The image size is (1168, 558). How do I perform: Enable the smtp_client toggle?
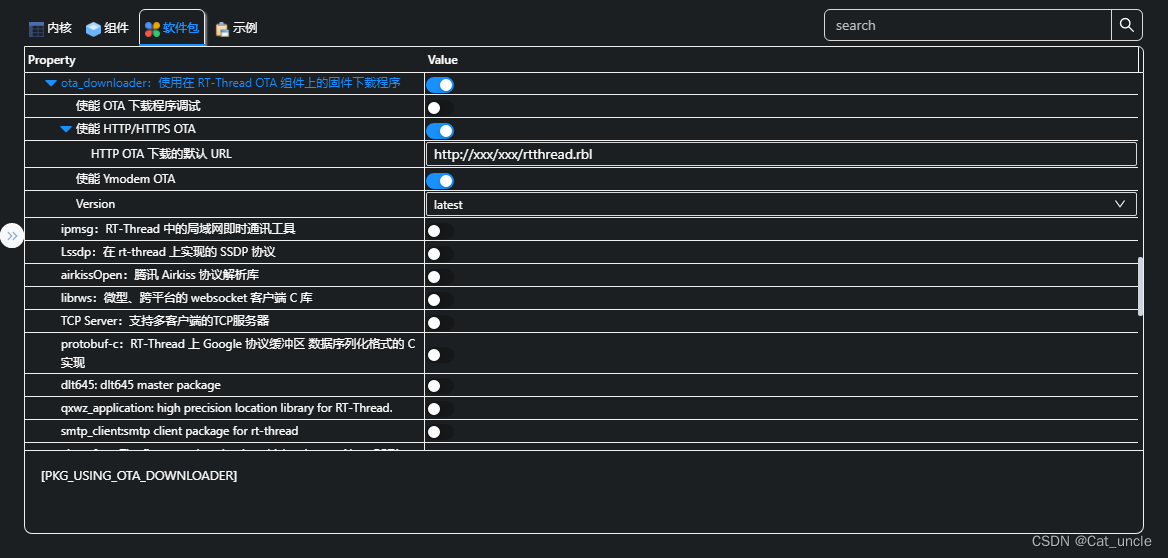[x=439, y=432]
